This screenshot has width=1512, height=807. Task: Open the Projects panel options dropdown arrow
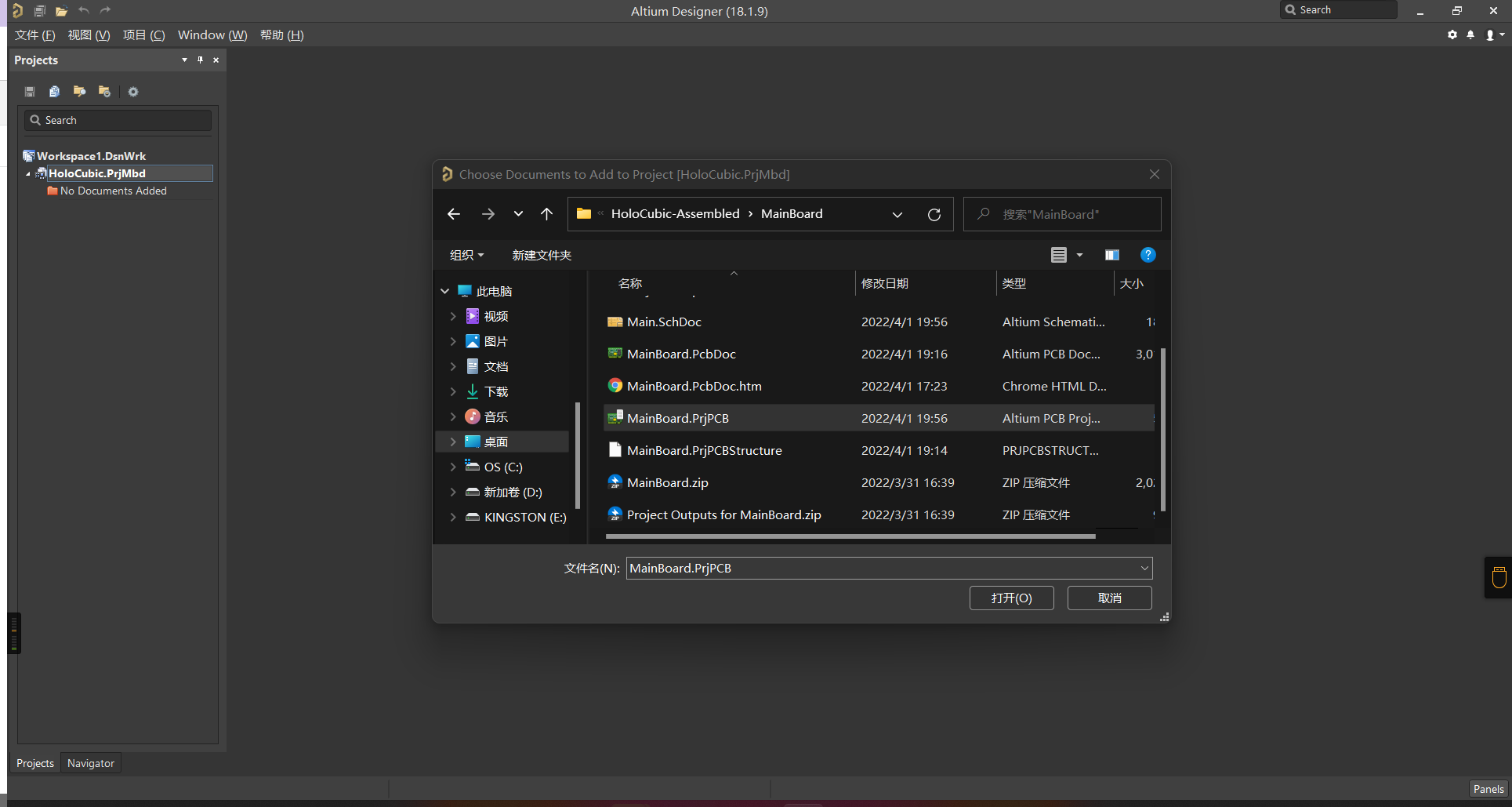point(184,60)
